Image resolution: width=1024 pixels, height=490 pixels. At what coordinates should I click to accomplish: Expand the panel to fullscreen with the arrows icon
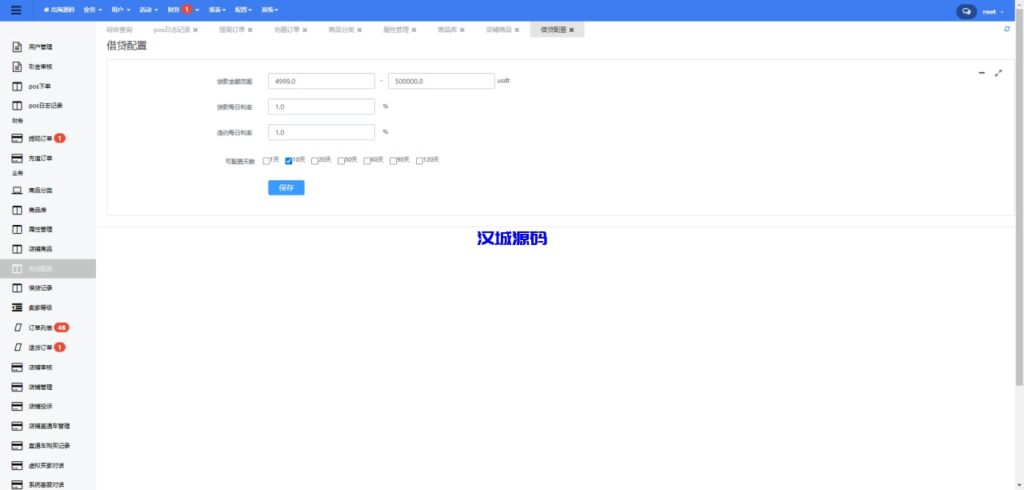click(x=998, y=73)
